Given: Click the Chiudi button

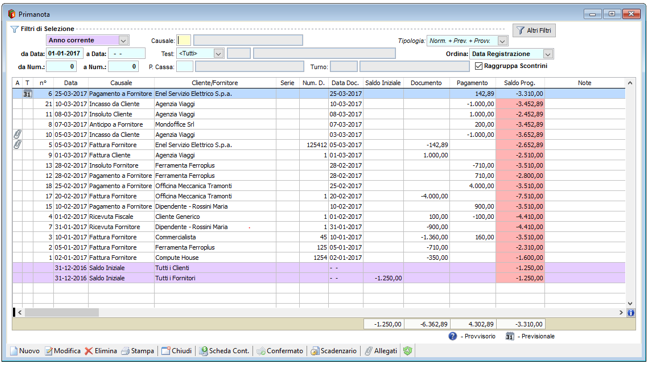Looking at the screenshot, I should pyautogui.click(x=177, y=351).
